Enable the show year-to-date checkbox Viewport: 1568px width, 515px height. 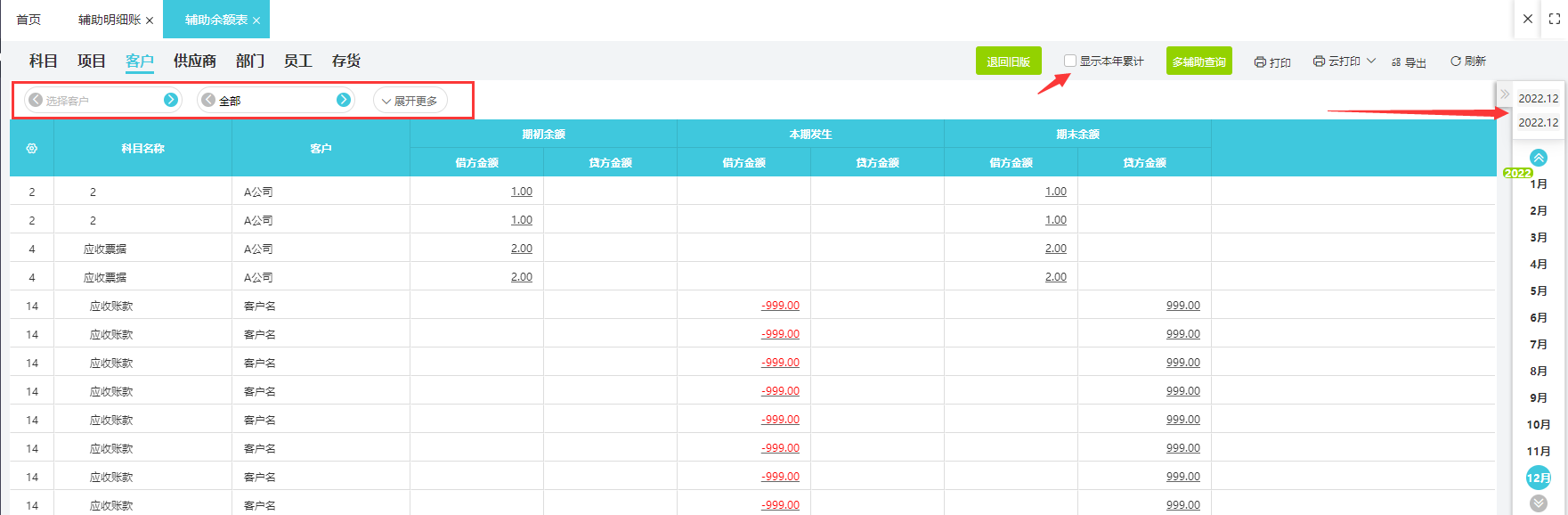(x=1070, y=61)
